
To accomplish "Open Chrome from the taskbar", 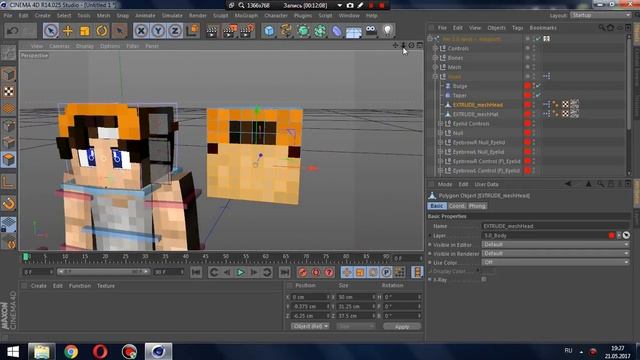I will (71, 351).
